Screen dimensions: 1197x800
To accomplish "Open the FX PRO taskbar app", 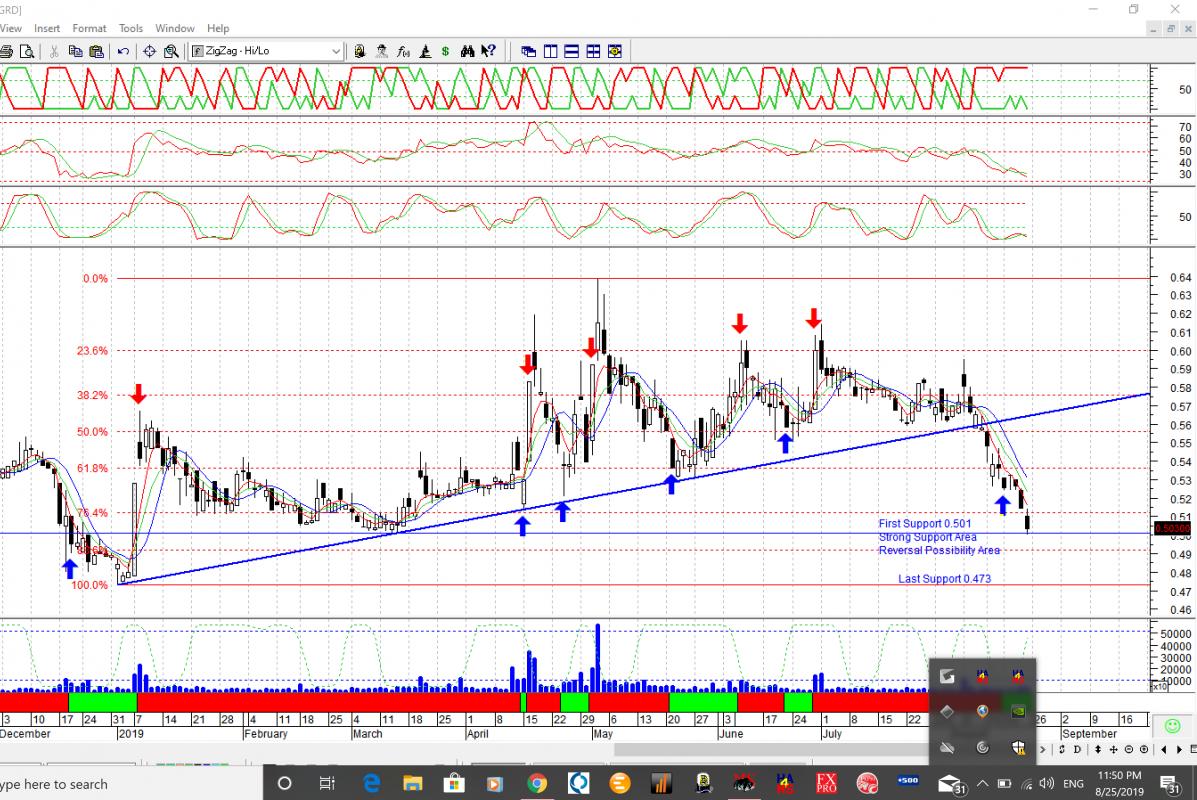I will (x=826, y=783).
